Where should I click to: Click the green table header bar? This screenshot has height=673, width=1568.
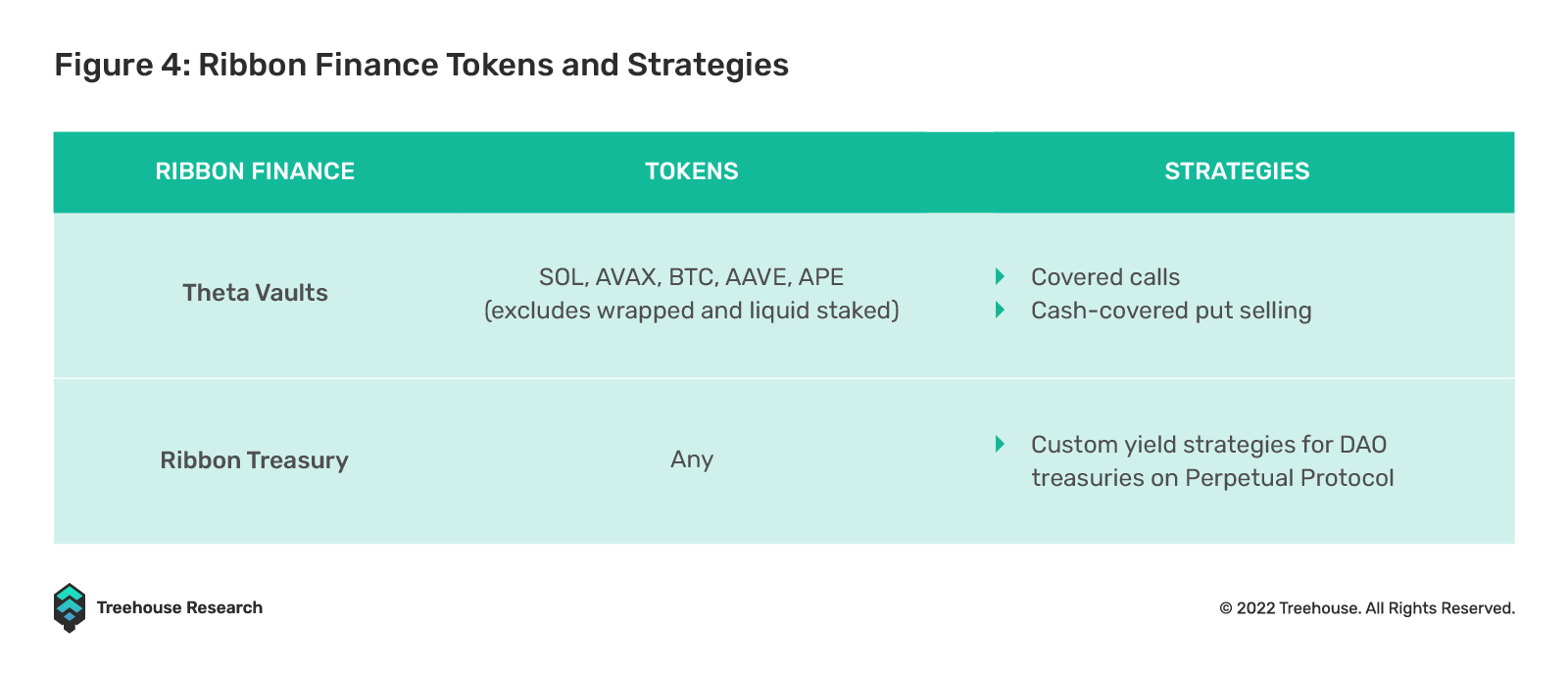pyautogui.click(x=784, y=172)
